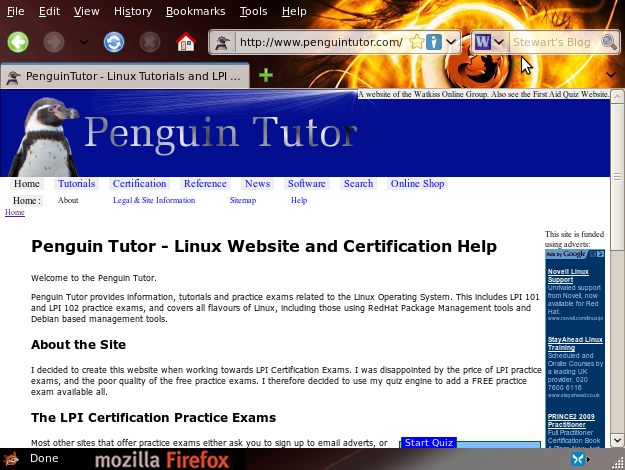The height and width of the screenshot is (470, 625).
Task: Open the Sitemap link
Action: (x=243, y=201)
